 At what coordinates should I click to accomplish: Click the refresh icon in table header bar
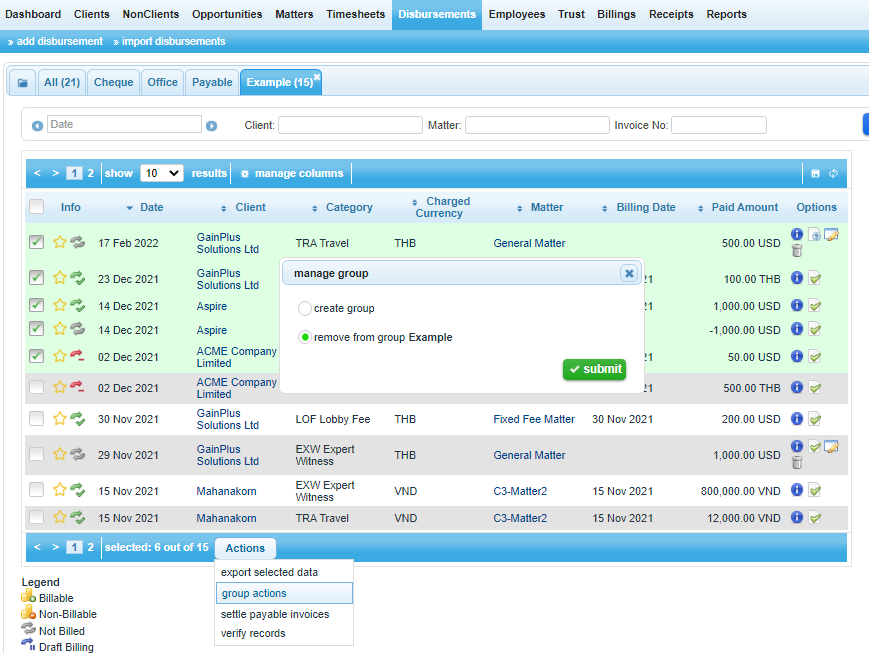click(833, 173)
